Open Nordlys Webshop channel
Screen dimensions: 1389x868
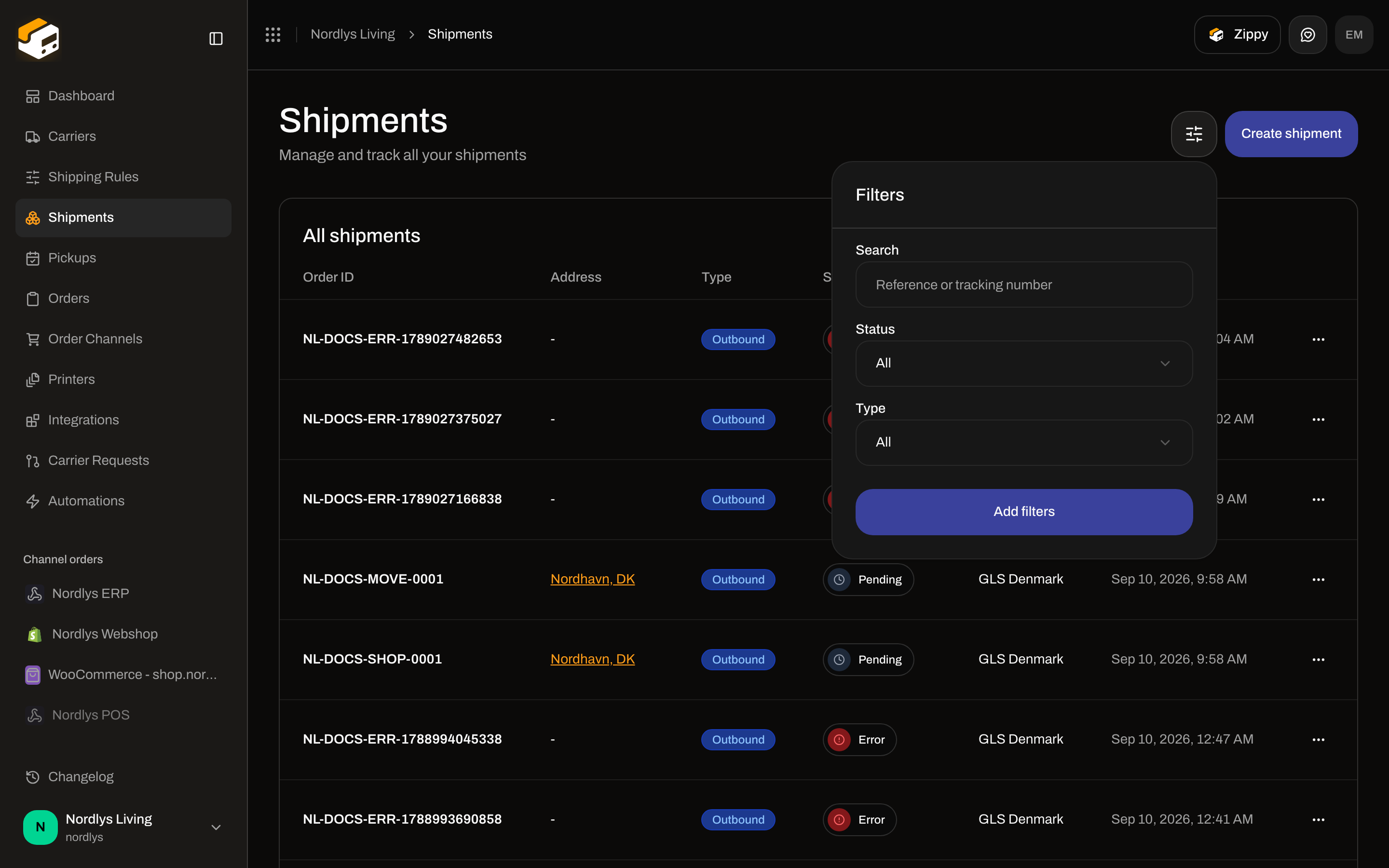123,634
